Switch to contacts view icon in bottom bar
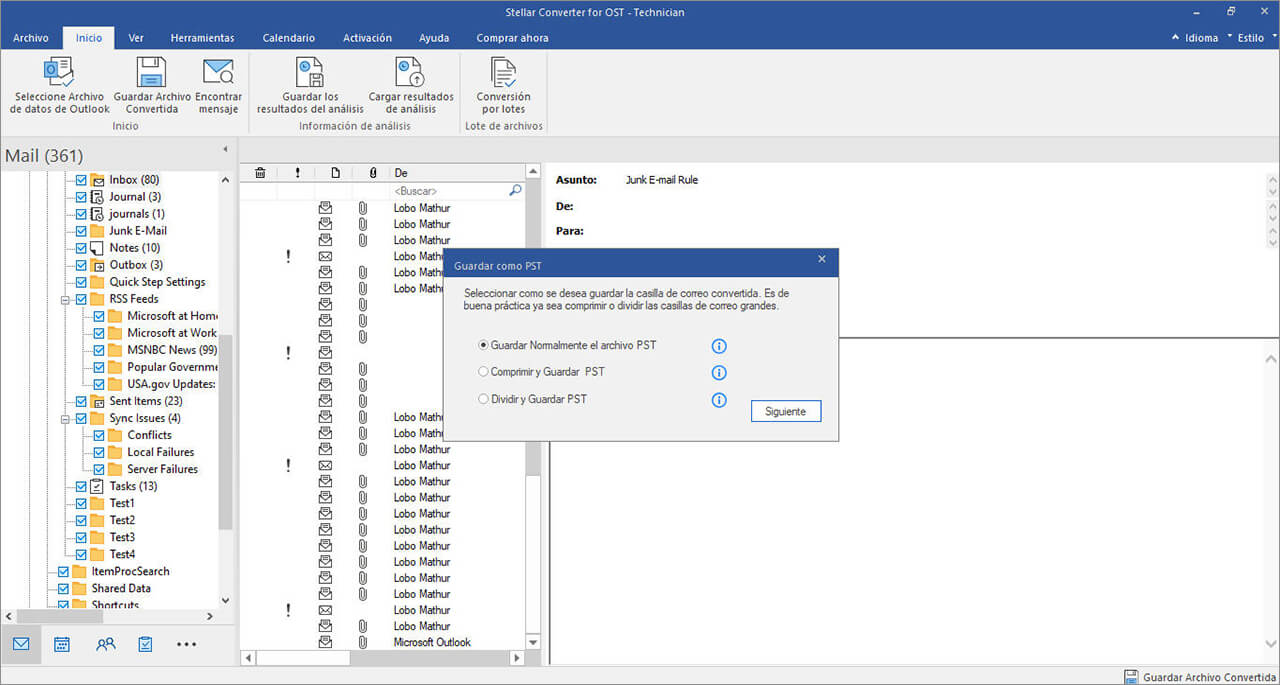 point(105,644)
